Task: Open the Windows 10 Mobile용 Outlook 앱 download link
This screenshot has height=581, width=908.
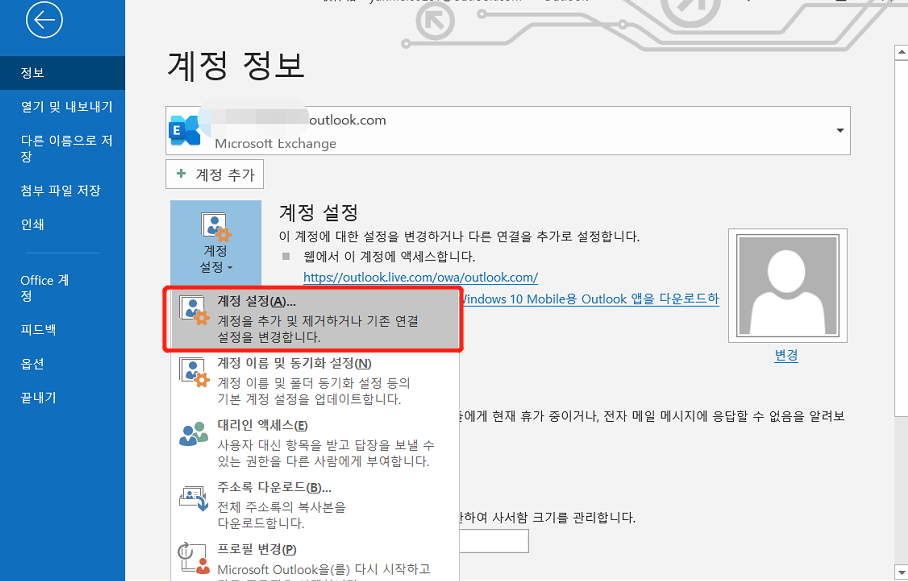Action: click(600, 298)
